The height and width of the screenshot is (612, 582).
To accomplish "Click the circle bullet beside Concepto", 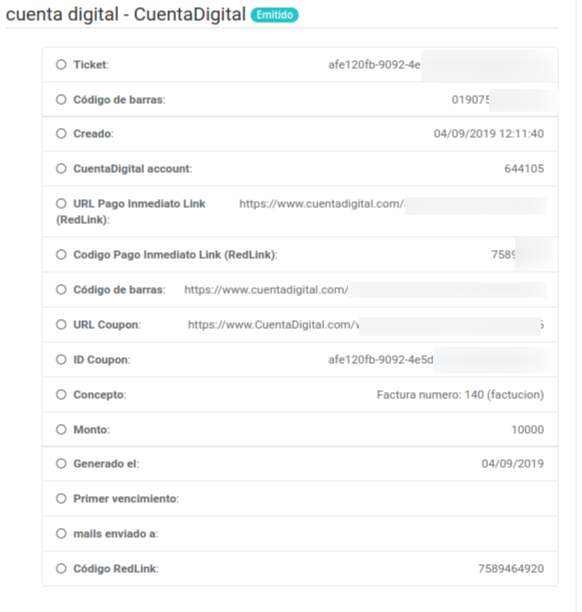I will (x=61, y=394).
